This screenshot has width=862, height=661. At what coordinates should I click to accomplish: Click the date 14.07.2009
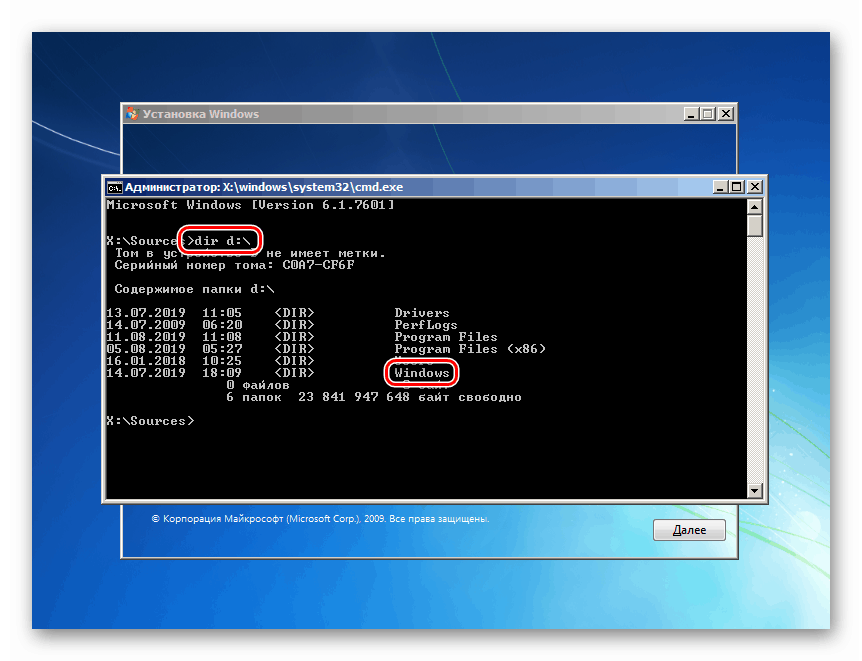146,325
